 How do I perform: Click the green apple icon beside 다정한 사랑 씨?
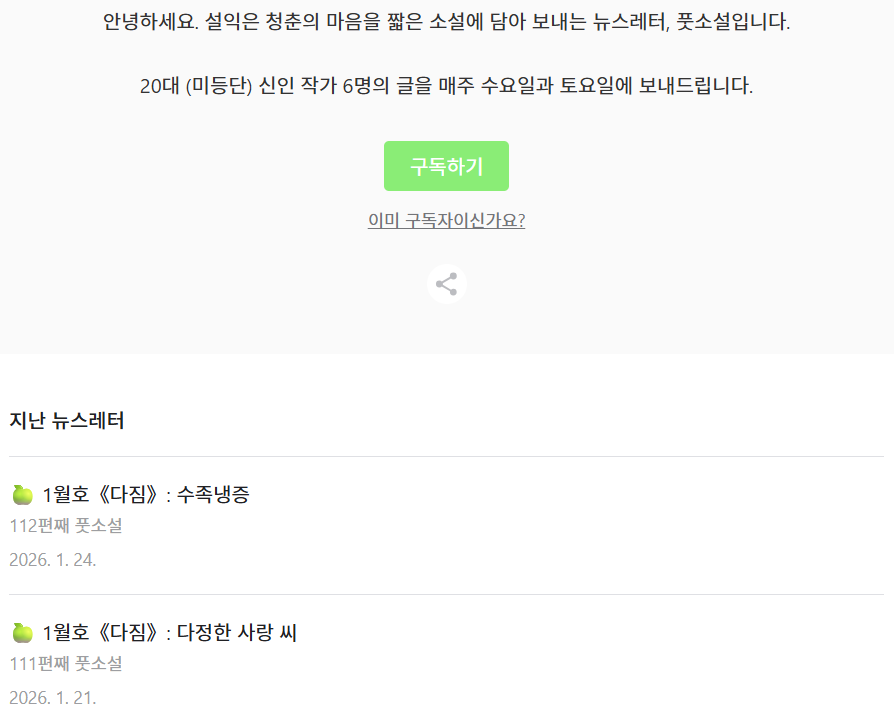pyautogui.click(x=22, y=632)
